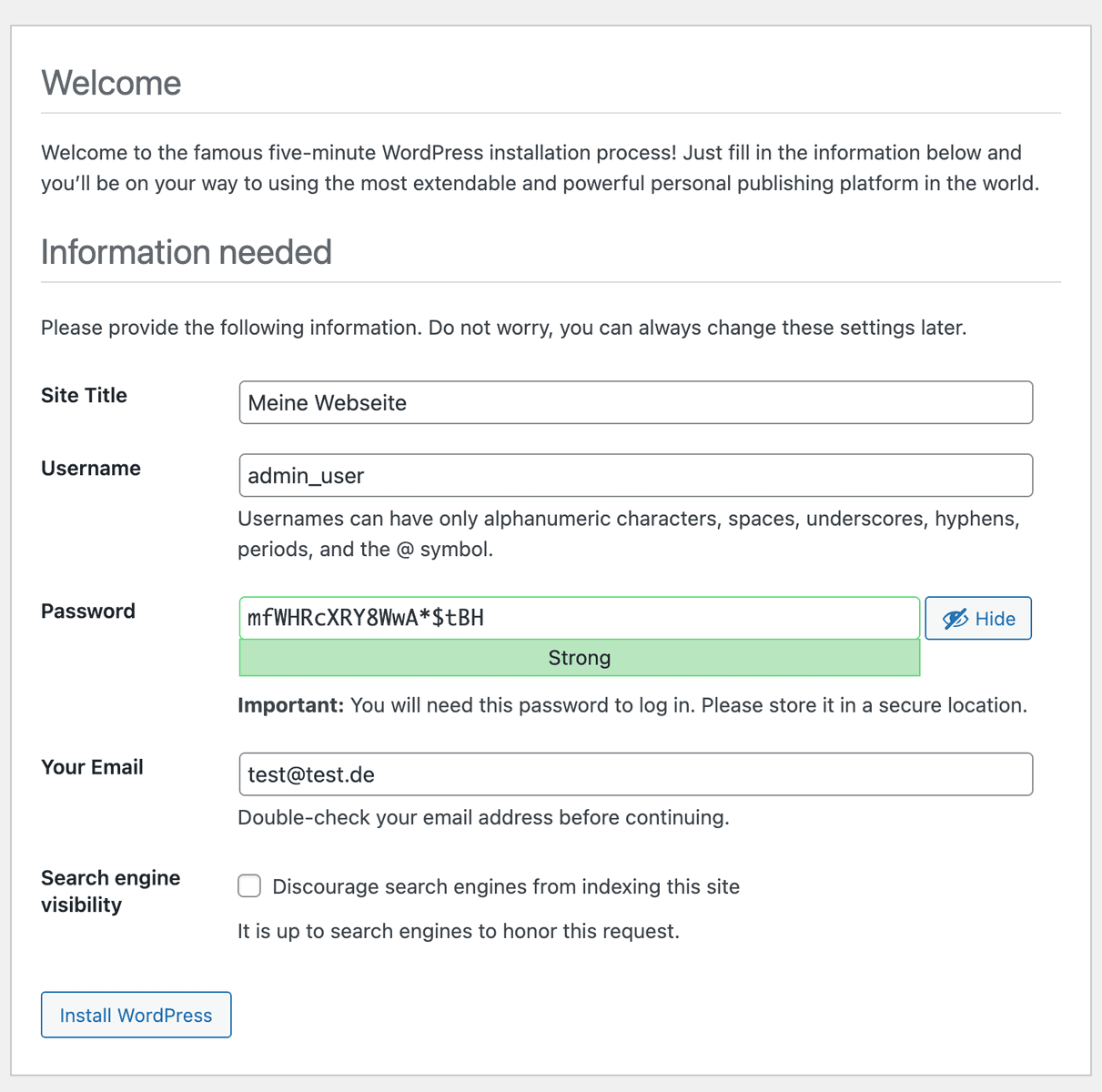Click the 'Usernames can have only alphanumeric' hint

(x=629, y=533)
